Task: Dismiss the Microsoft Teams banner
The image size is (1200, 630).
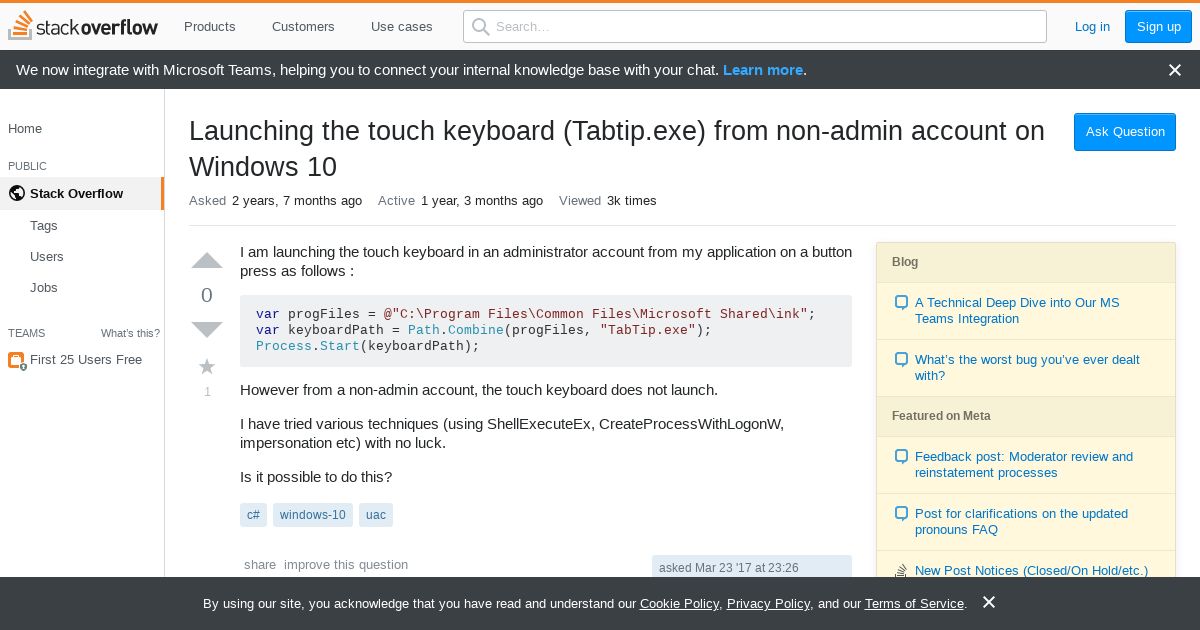Action: pos(1175,70)
